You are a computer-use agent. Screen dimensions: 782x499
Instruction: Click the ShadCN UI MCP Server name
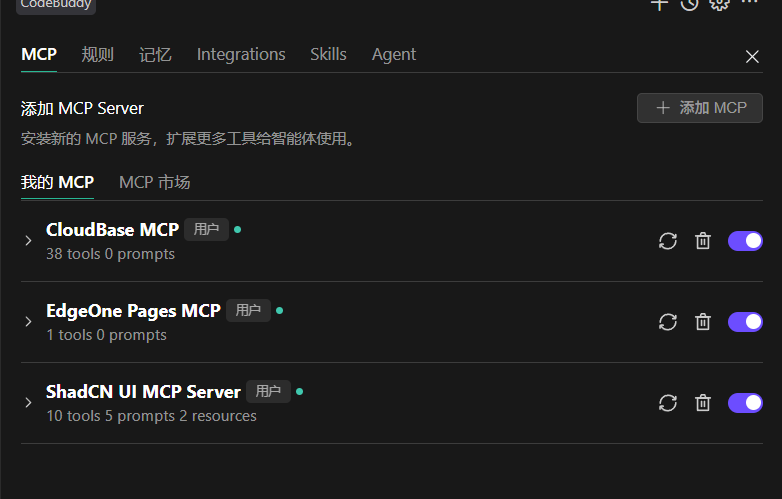point(143,392)
